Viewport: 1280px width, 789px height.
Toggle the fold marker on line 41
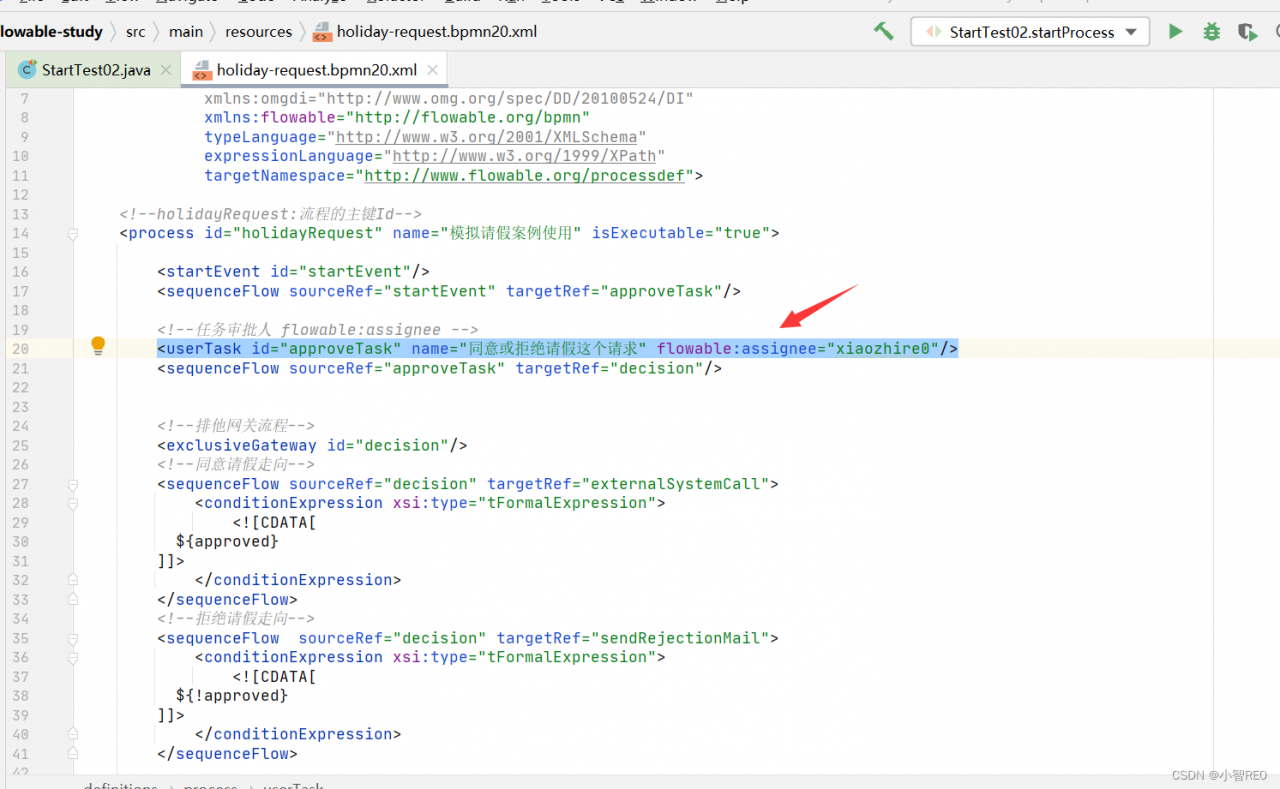click(x=73, y=754)
